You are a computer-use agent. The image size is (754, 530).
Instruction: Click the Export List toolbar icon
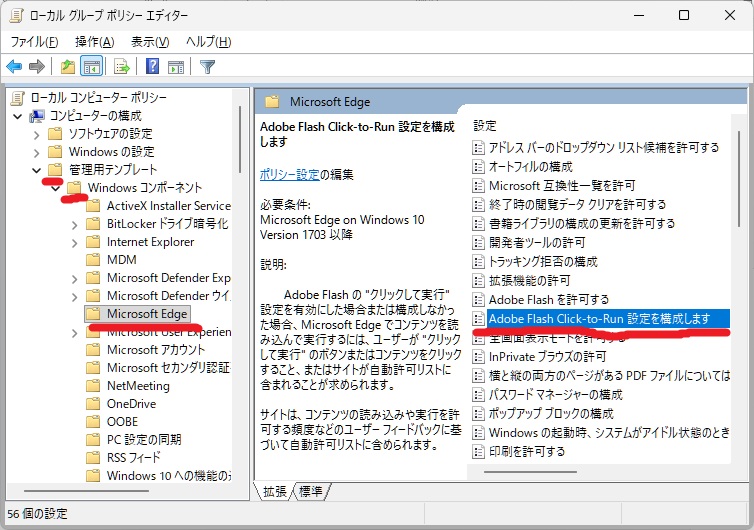(x=122, y=67)
